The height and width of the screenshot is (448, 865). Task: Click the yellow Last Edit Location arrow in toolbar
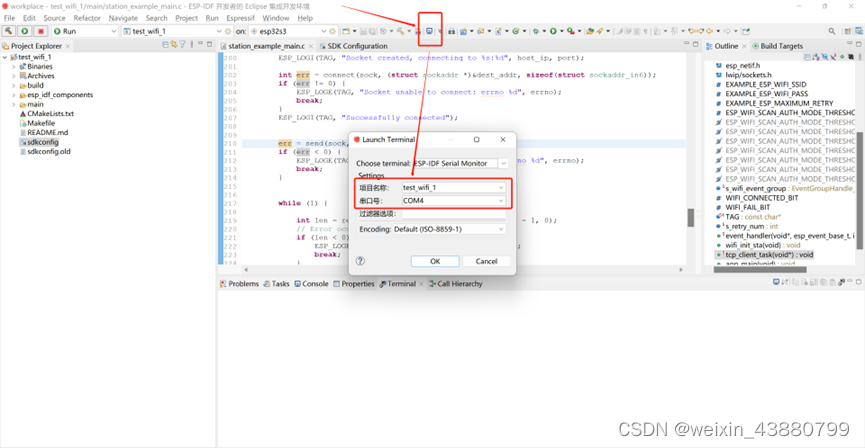(692, 31)
